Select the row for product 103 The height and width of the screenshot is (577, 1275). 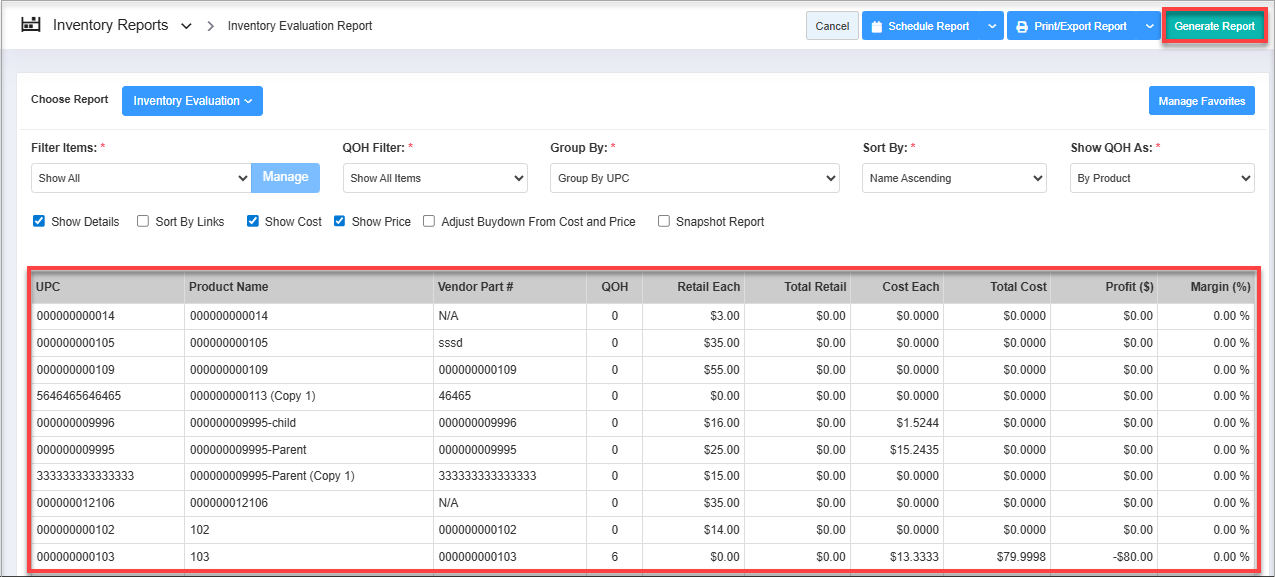[x=198, y=556]
